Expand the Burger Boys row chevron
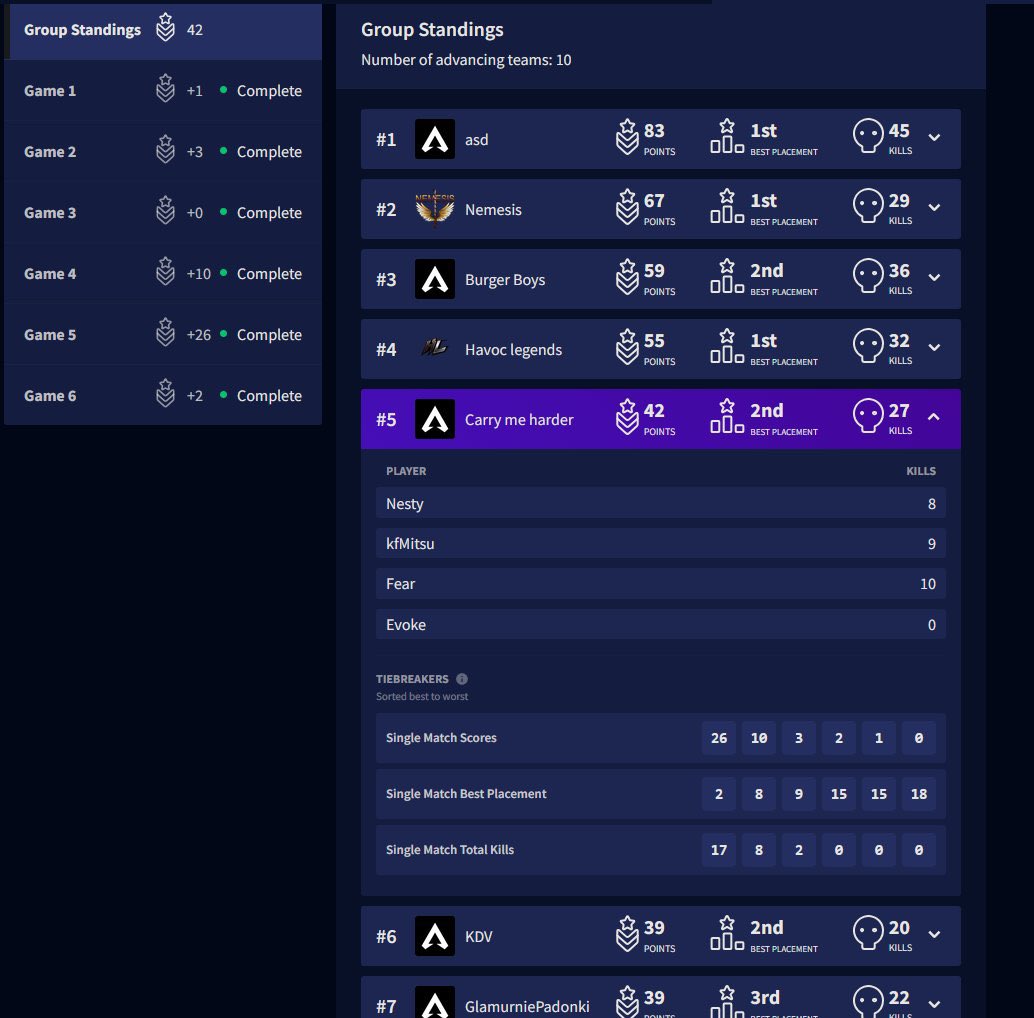1034x1018 pixels. [x=934, y=278]
